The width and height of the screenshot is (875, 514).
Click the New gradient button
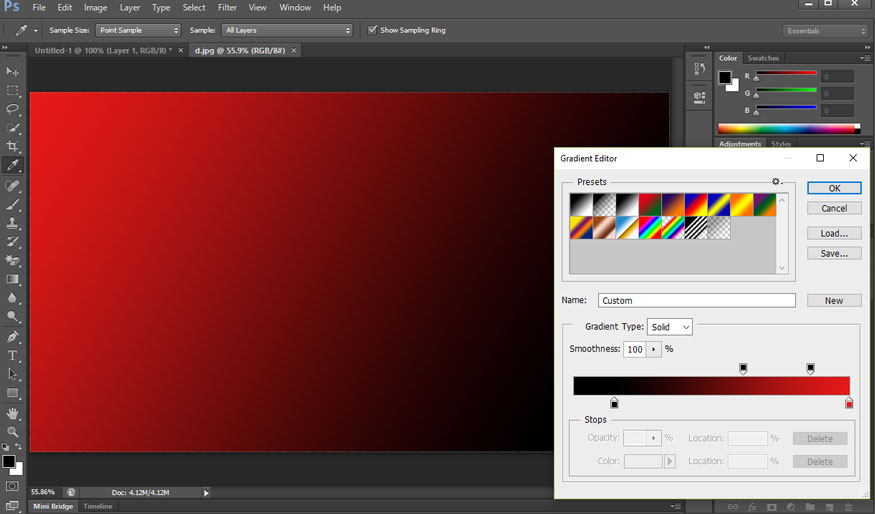834,300
